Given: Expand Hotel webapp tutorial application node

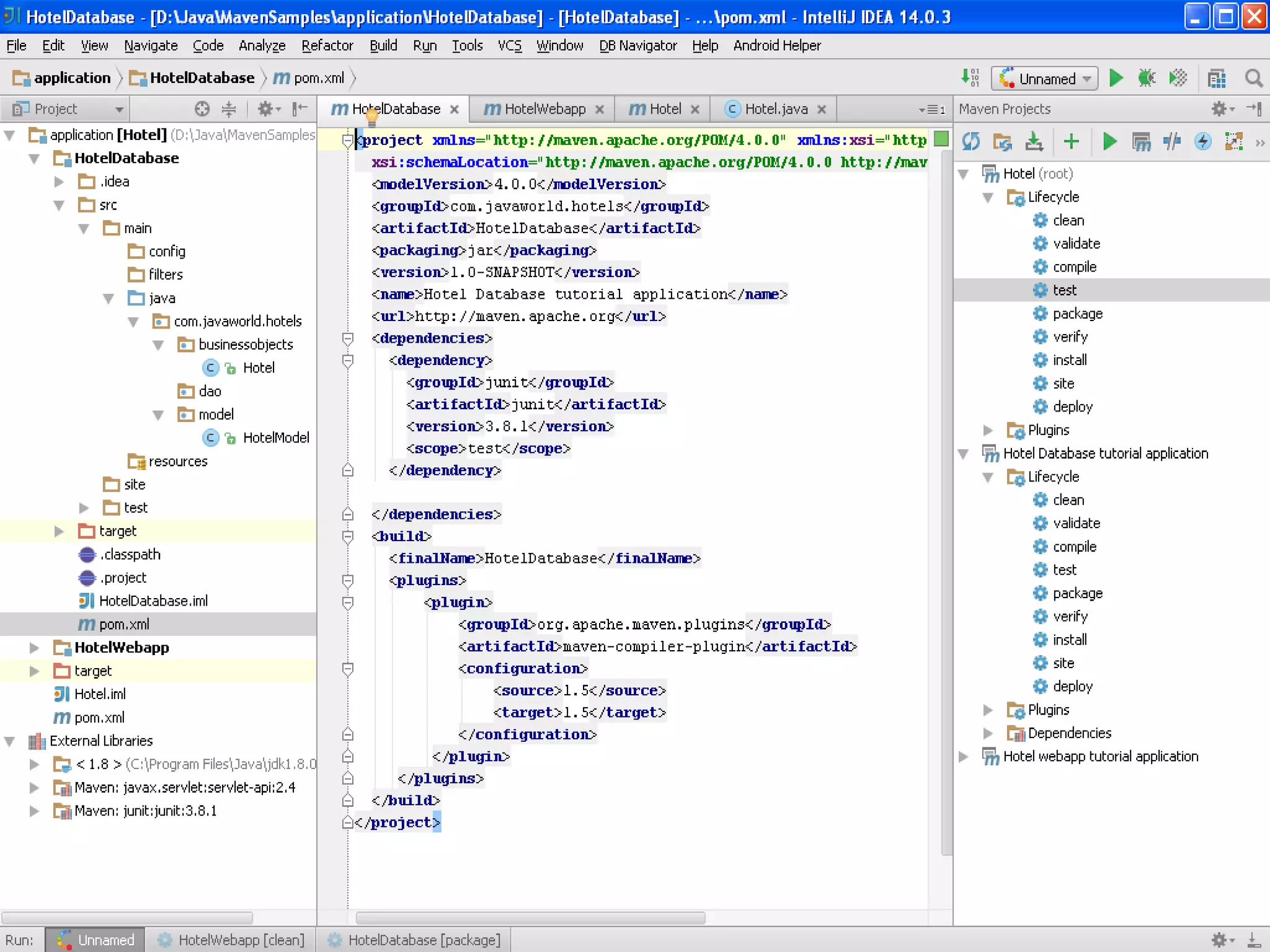Looking at the screenshot, I should tap(964, 757).
